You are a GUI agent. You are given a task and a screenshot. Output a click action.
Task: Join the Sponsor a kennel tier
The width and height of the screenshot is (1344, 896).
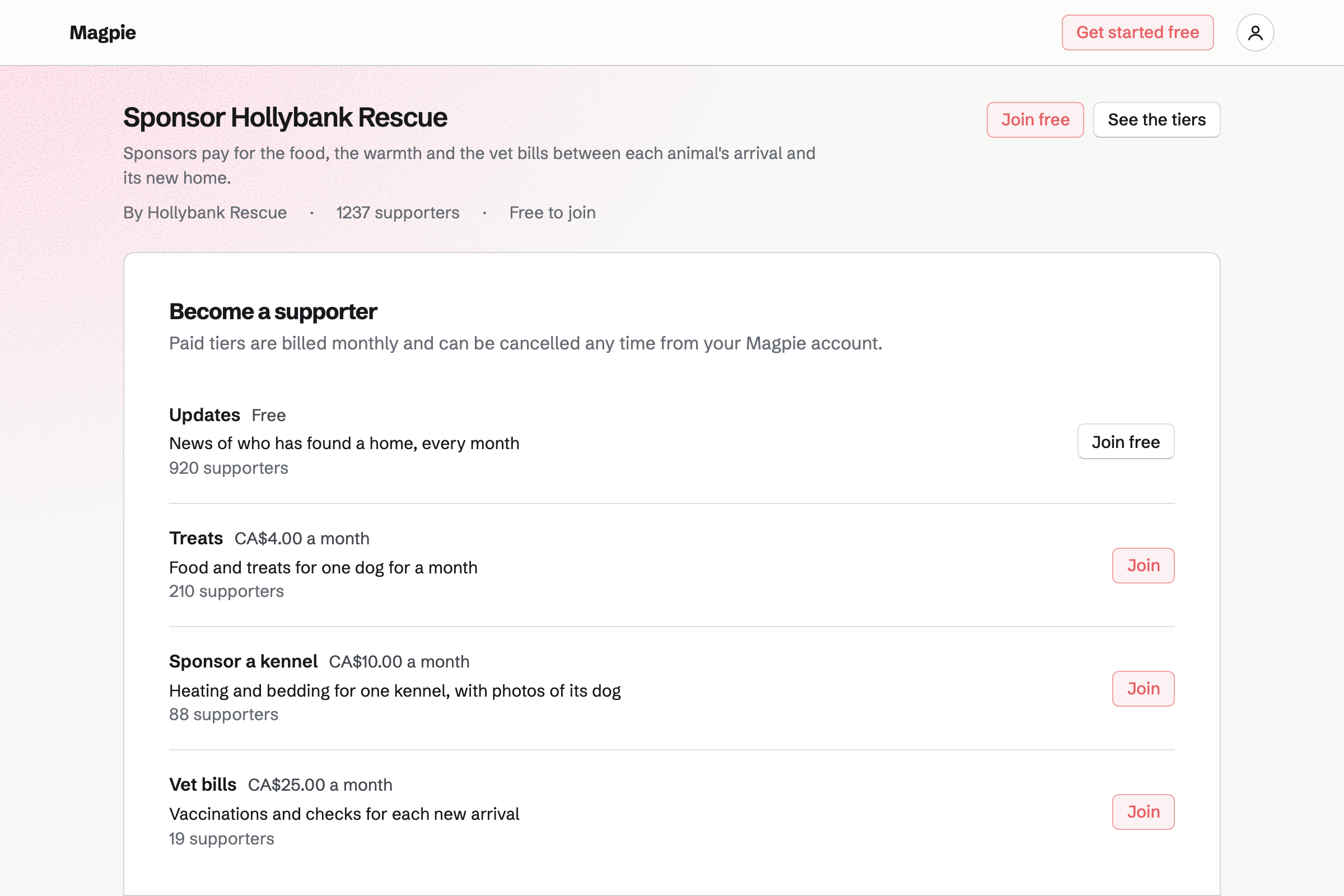(1143, 689)
